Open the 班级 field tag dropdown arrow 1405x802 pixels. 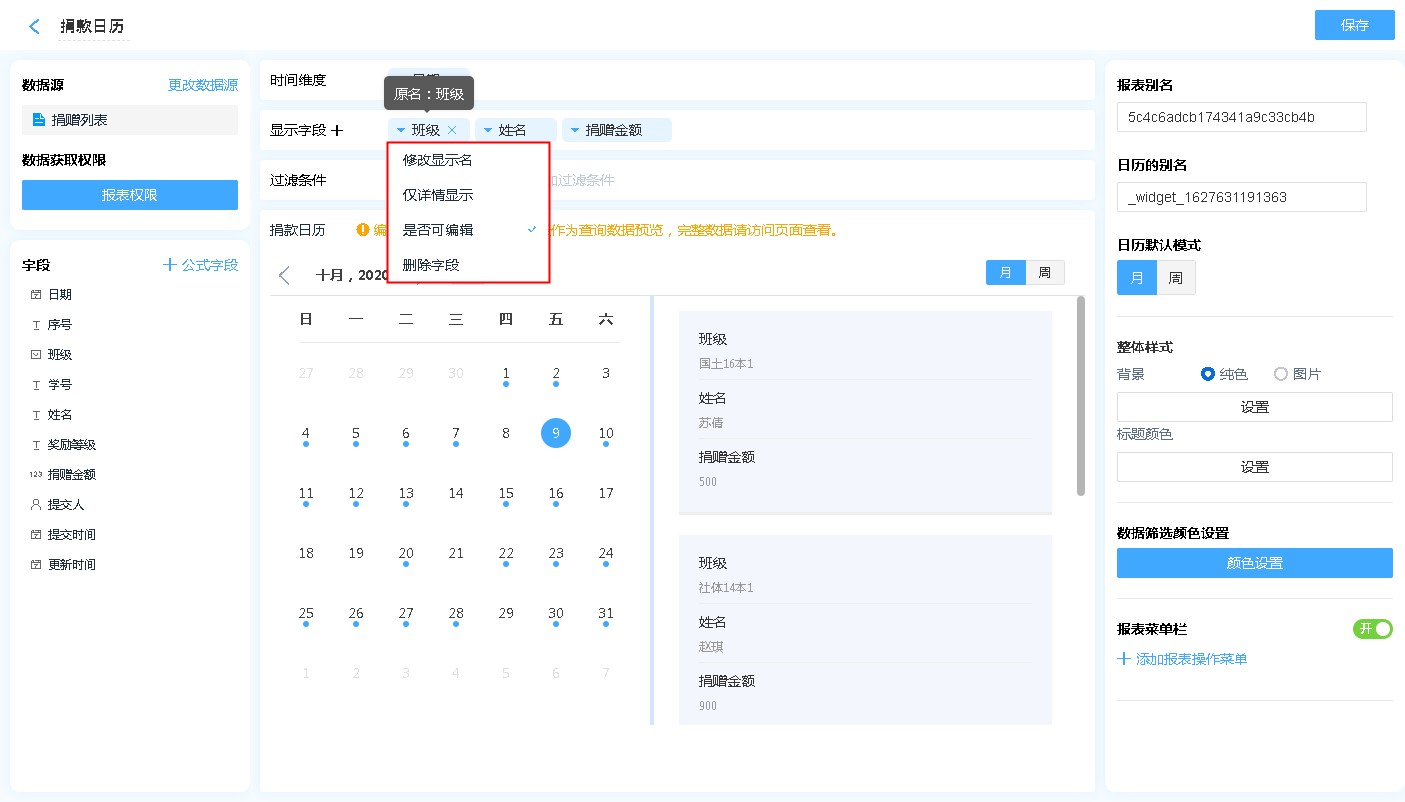[400, 130]
